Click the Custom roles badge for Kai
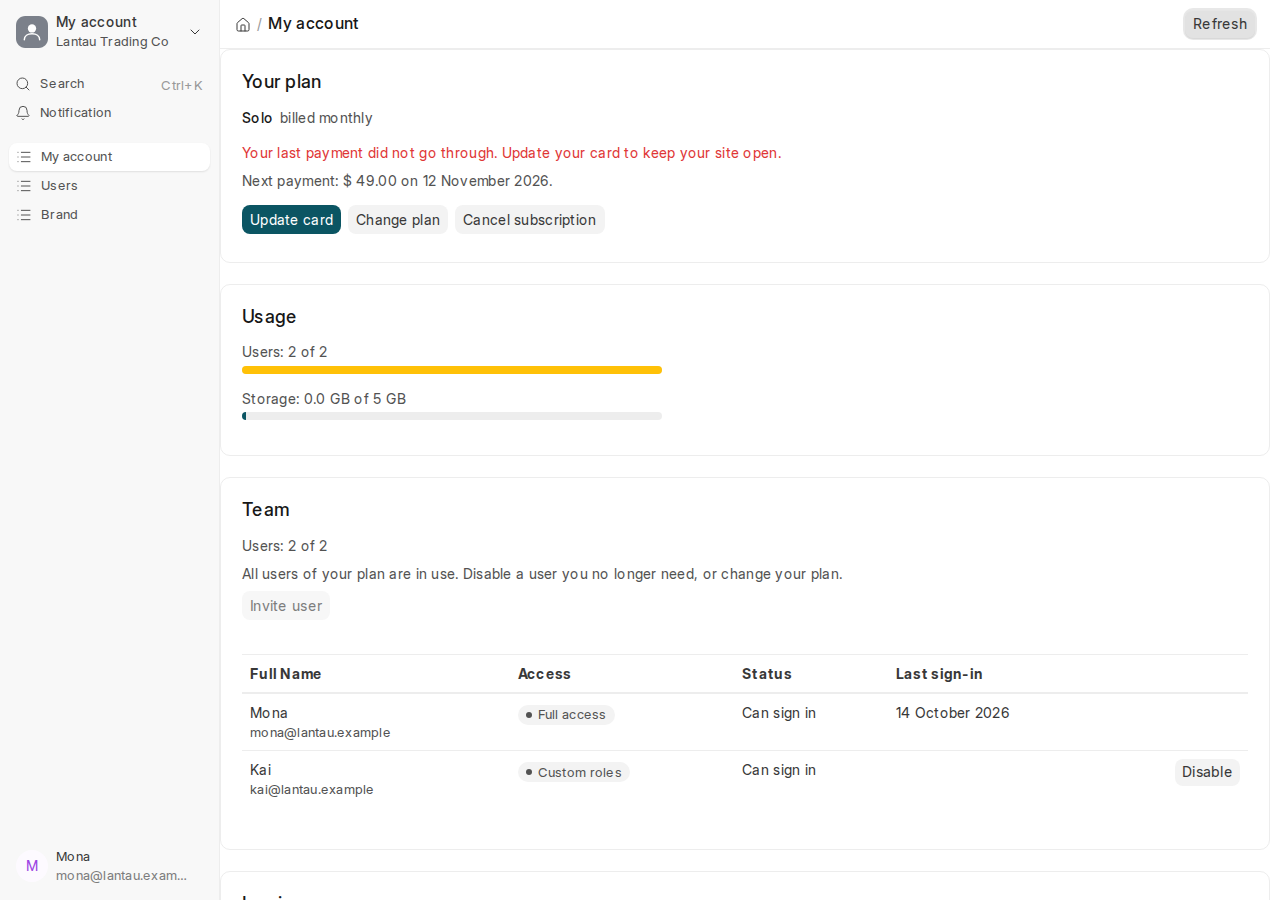 pos(574,772)
